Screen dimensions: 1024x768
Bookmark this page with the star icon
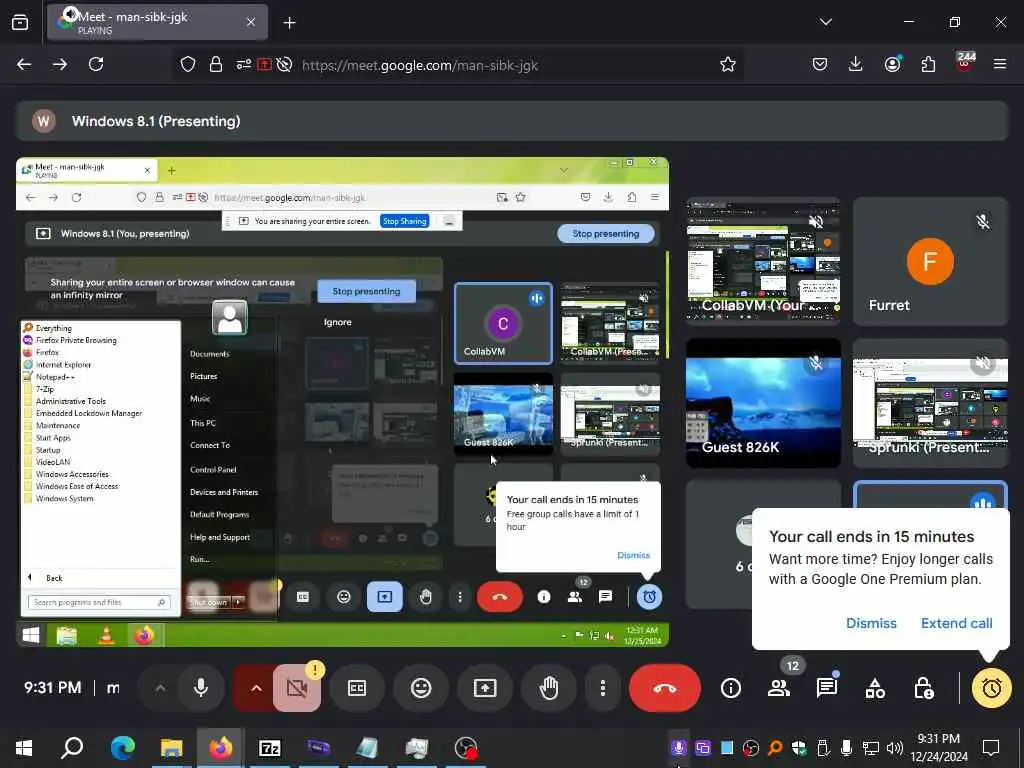(728, 64)
